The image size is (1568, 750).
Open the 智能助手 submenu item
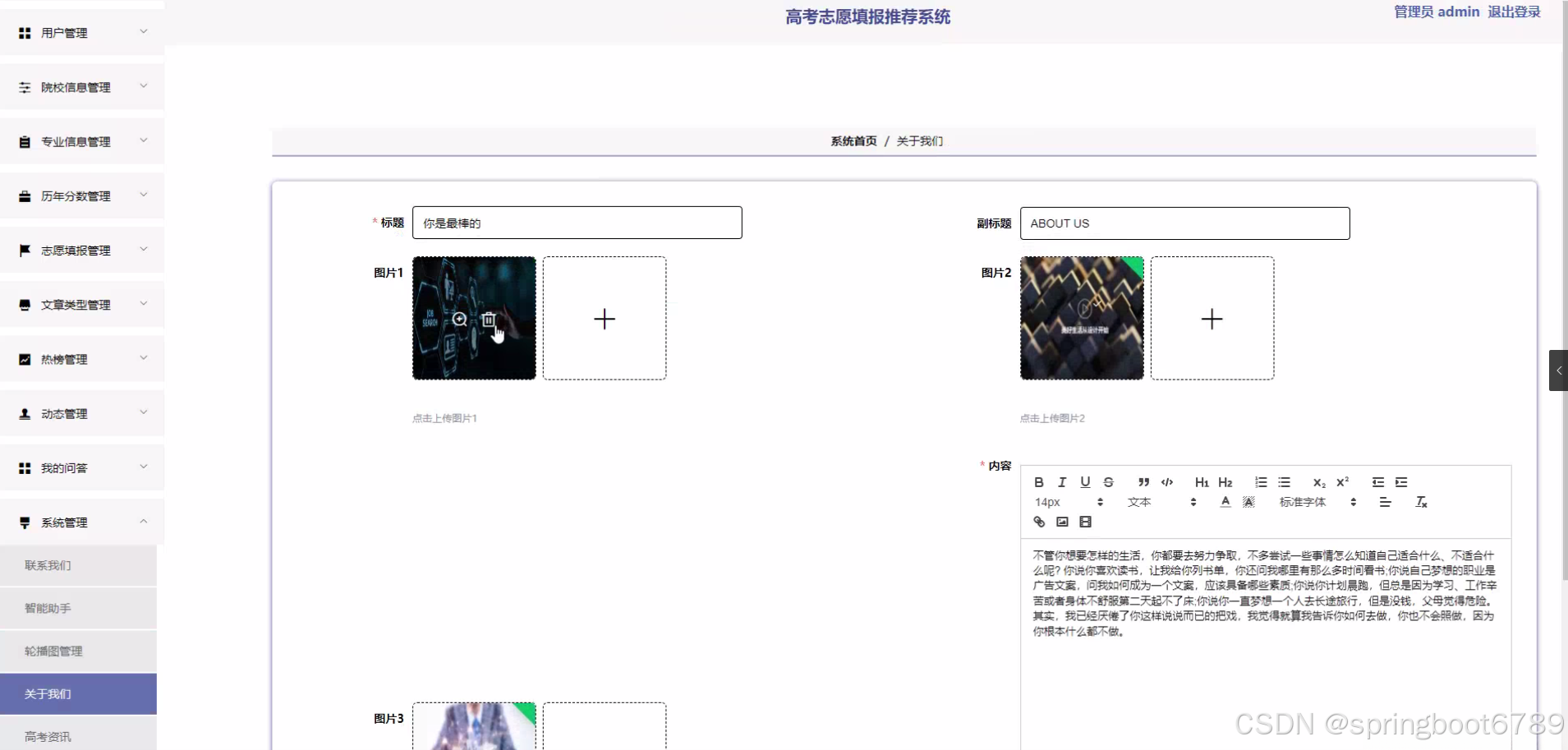78,608
